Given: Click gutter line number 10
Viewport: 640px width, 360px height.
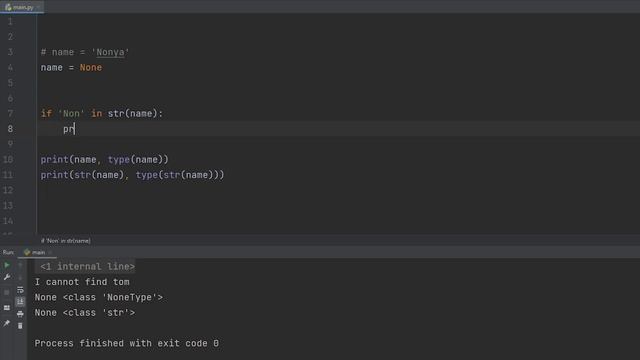Looking at the screenshot, I should pyautogui.click(x=8, y=159).
